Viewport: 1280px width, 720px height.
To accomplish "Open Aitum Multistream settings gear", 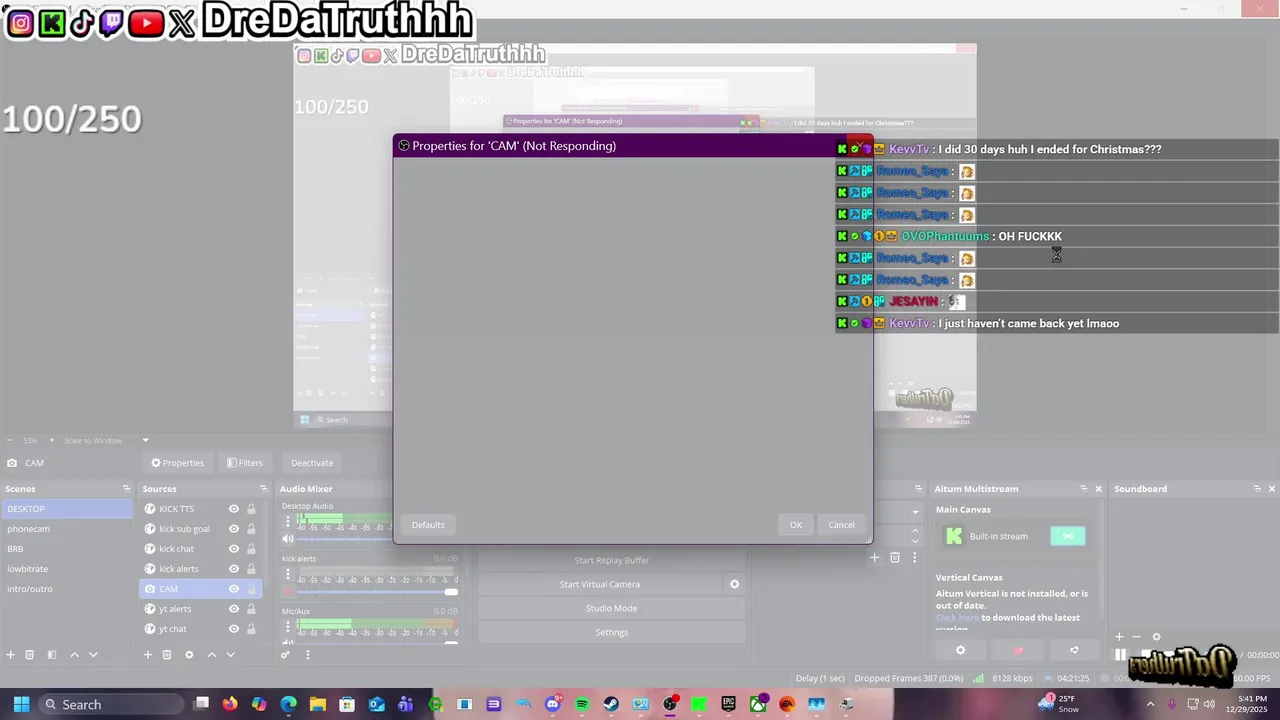I will coord(960,650).
